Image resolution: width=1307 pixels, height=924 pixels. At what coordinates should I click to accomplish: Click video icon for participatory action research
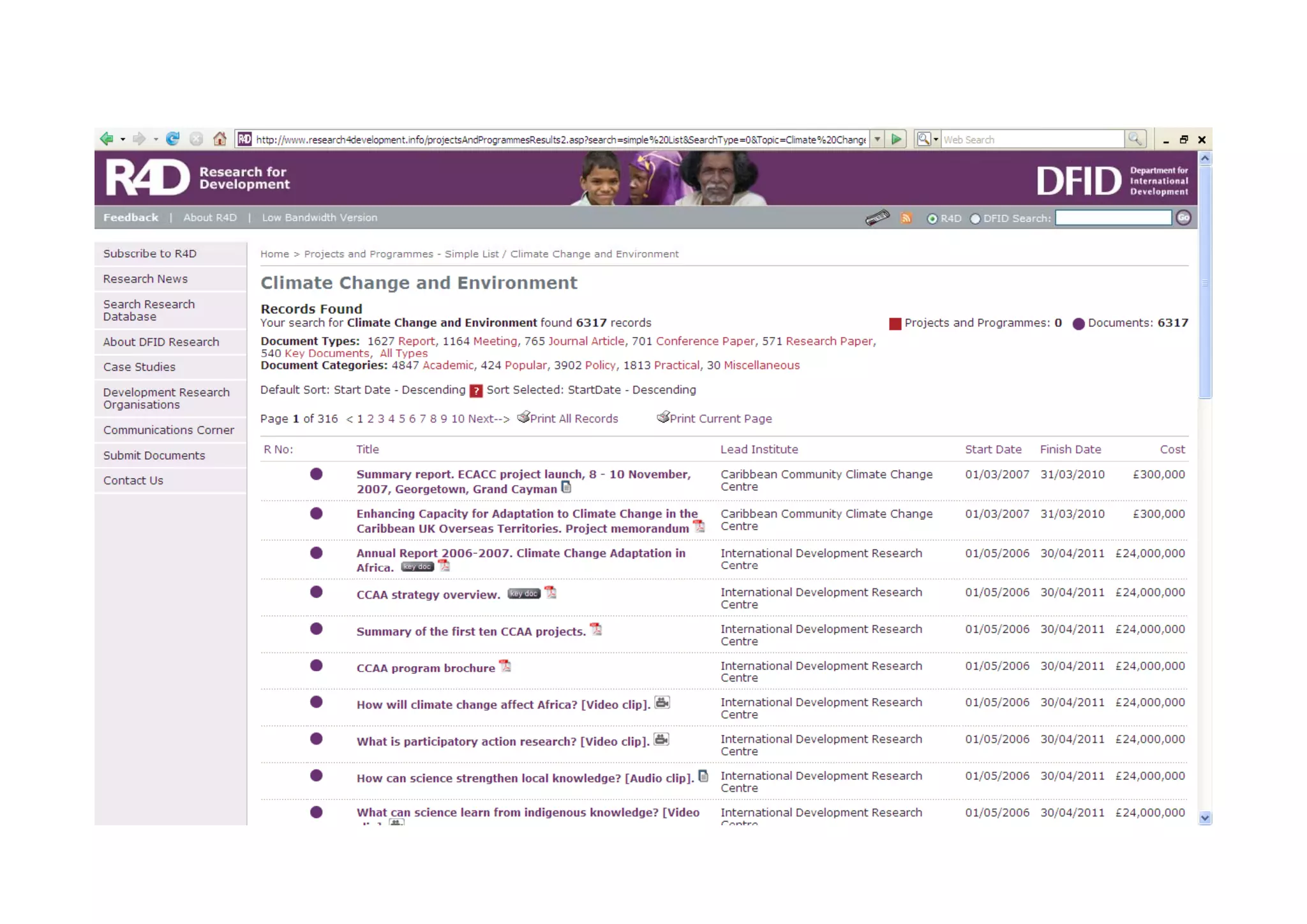pyautogui.click(x=662, y=739)
